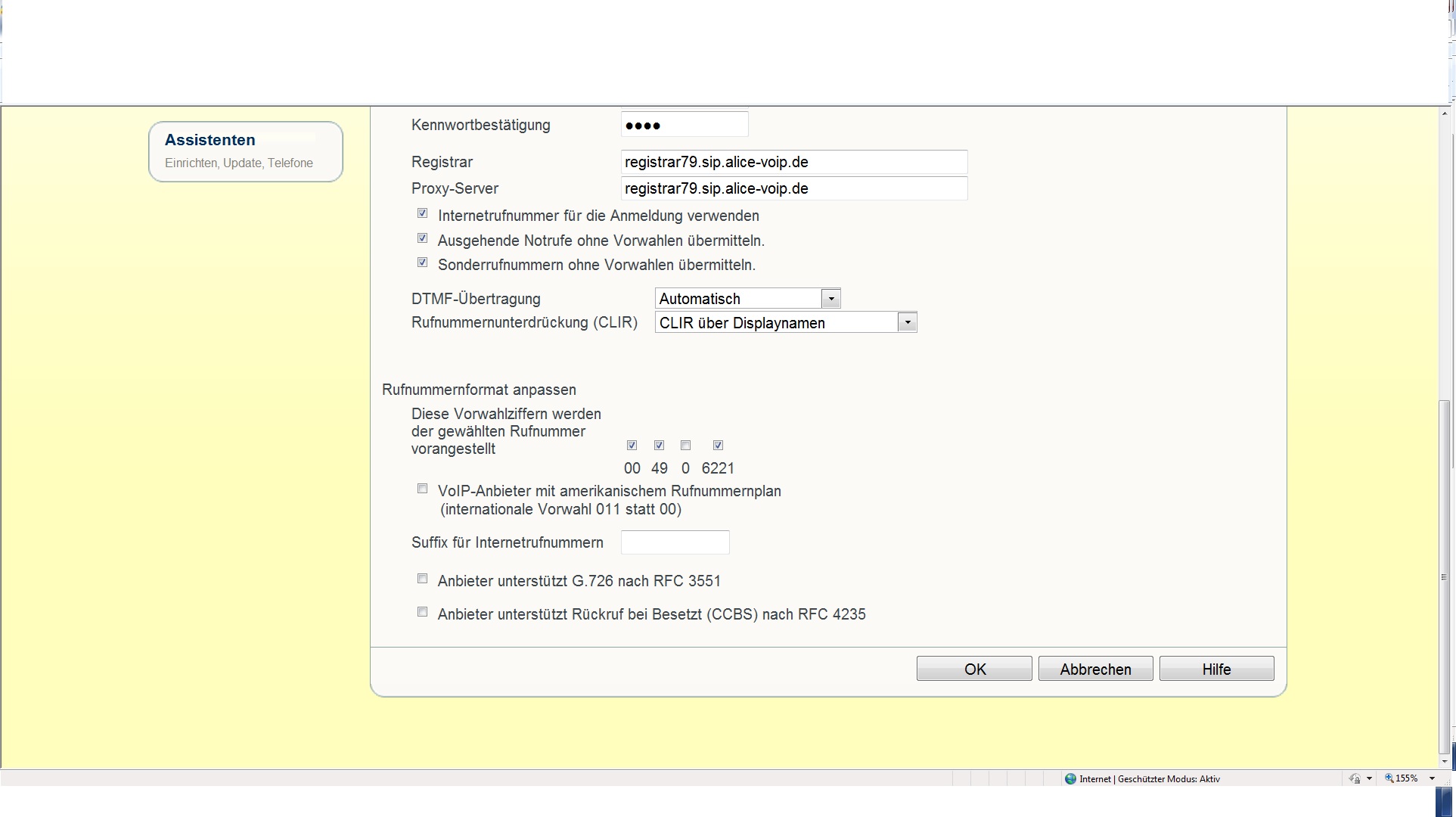The width and height of the screenshot is (1456, 817).
Task: Open Hilfe for this page
Action: pos(1216,669)
